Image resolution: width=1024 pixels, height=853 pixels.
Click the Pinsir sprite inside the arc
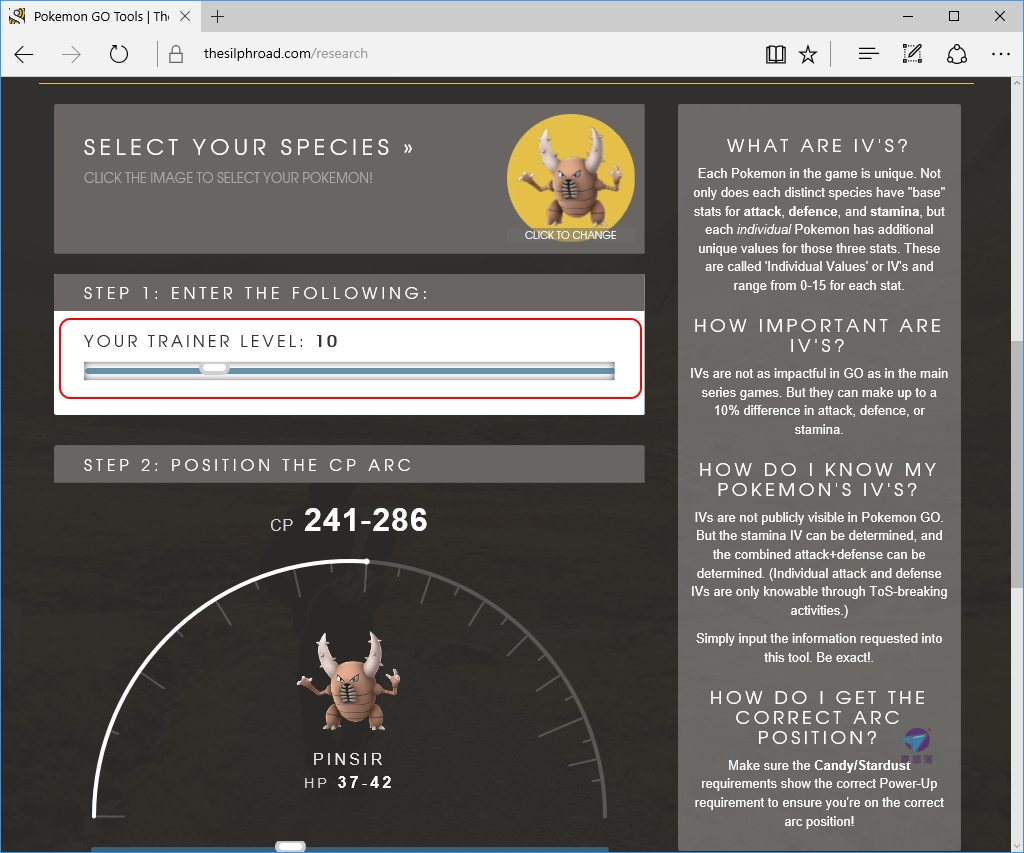pos(349,682)
